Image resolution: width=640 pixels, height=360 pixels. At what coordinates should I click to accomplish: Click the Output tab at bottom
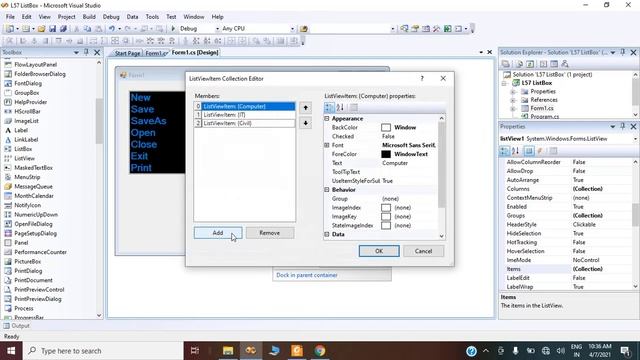click(17, 326)
